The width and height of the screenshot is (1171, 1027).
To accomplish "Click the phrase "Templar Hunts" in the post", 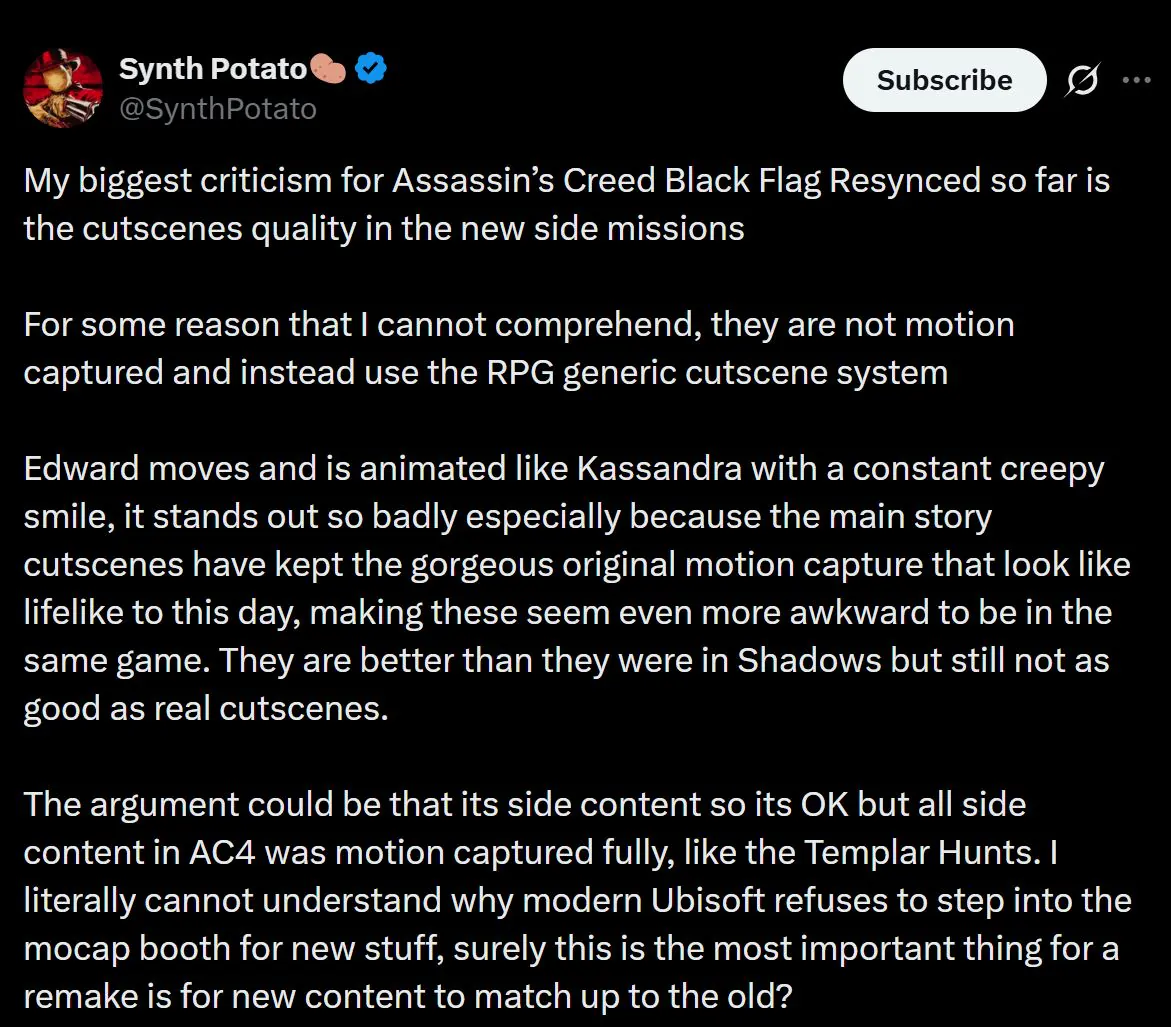I will [x=922, y=852].
